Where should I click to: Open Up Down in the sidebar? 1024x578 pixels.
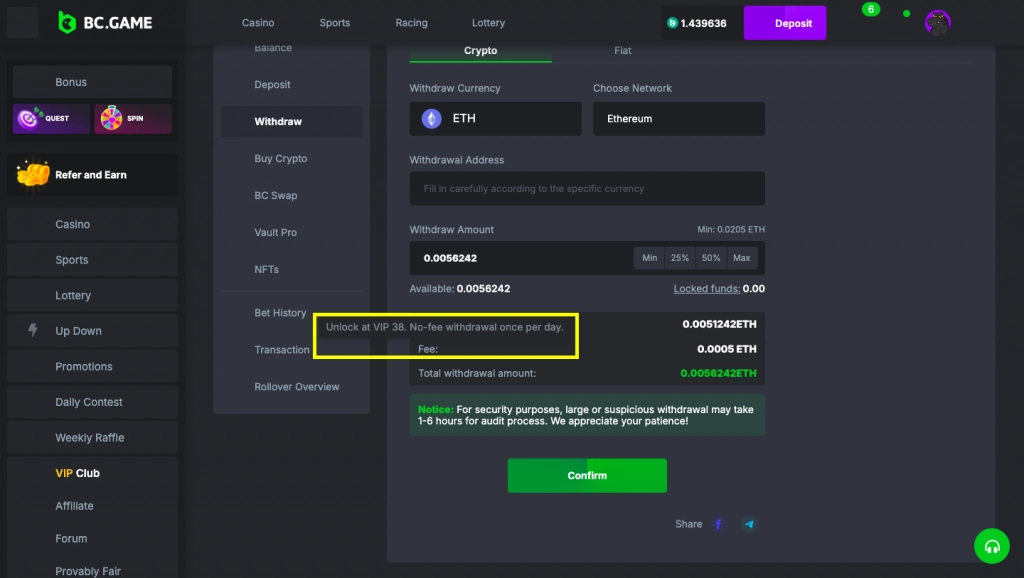point(92,330)
